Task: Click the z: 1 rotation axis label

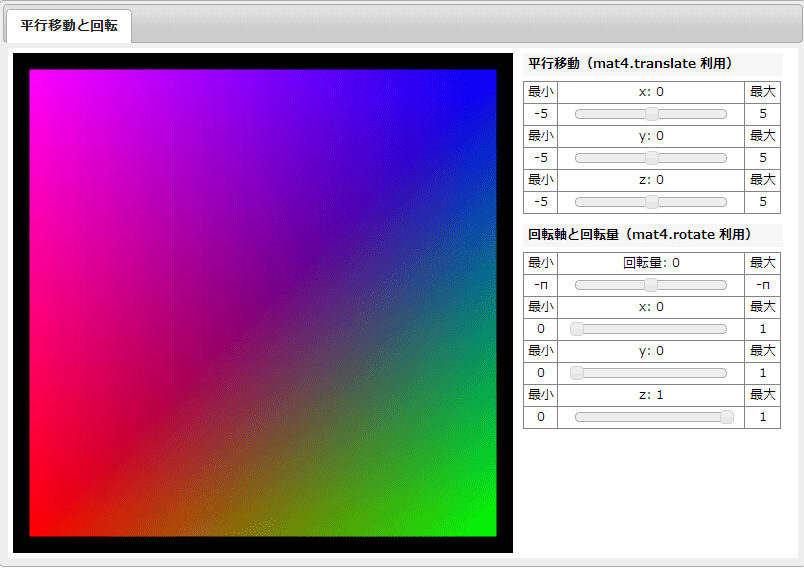Action: (x=651, y=395)
